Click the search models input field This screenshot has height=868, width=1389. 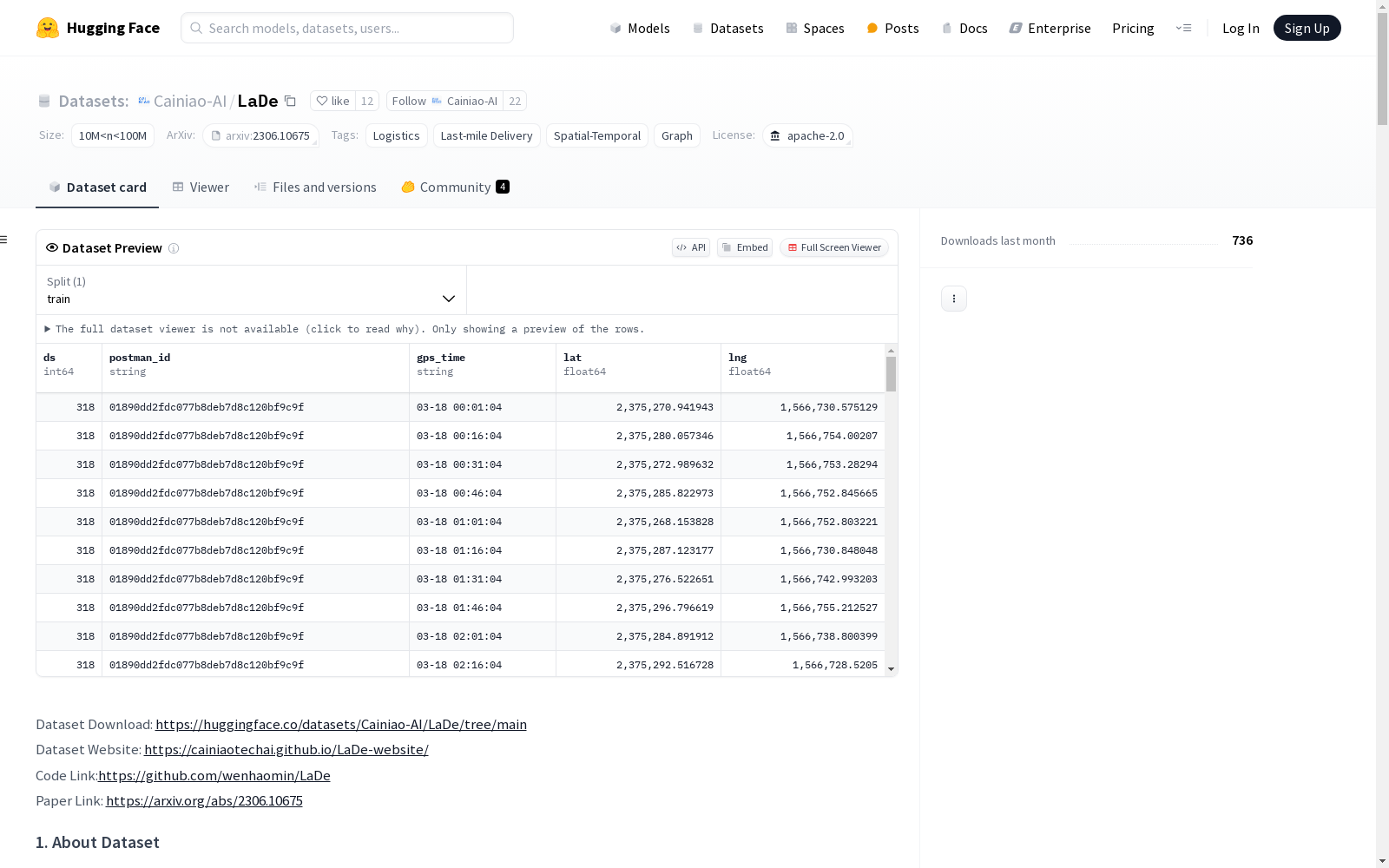point(347,28)
